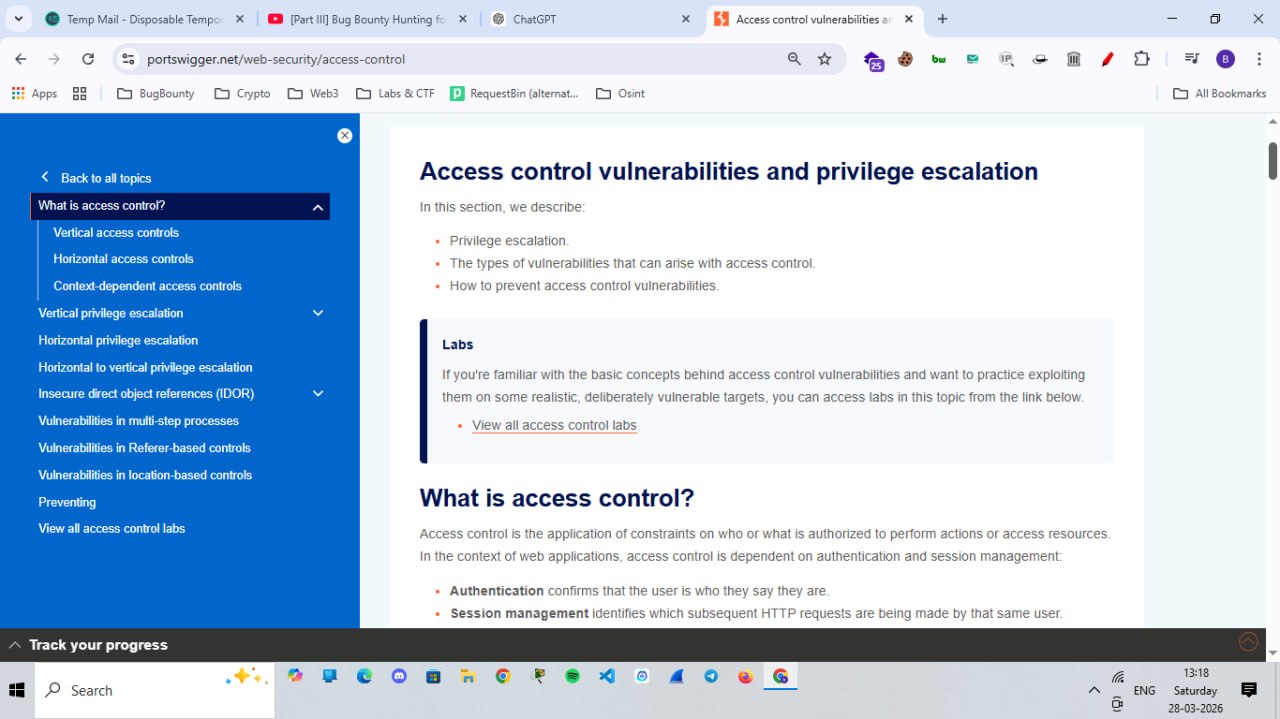Open the Chrome profile 'B' avatar
The width and height of the screenshot is (1280, 719).
tap(1225, 59)
